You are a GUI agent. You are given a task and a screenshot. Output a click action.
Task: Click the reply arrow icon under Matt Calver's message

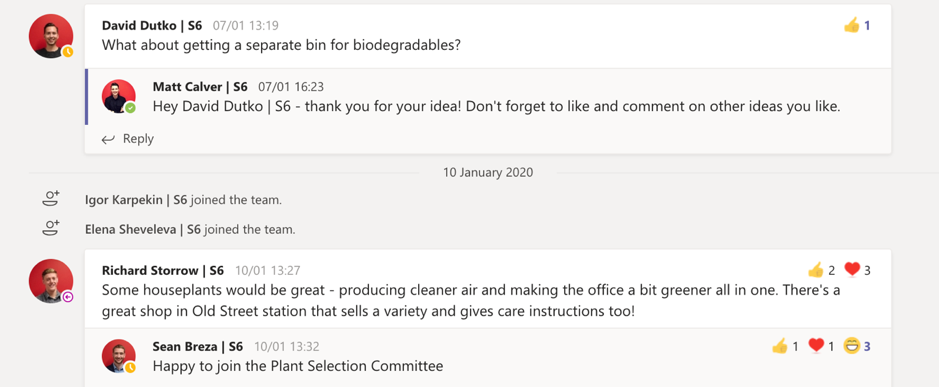coord(108,139)
